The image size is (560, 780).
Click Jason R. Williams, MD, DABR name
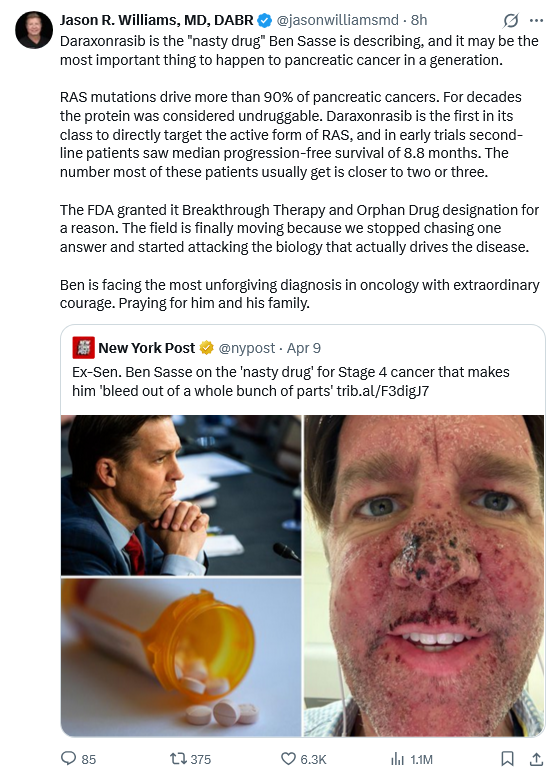tap(157, 20)
